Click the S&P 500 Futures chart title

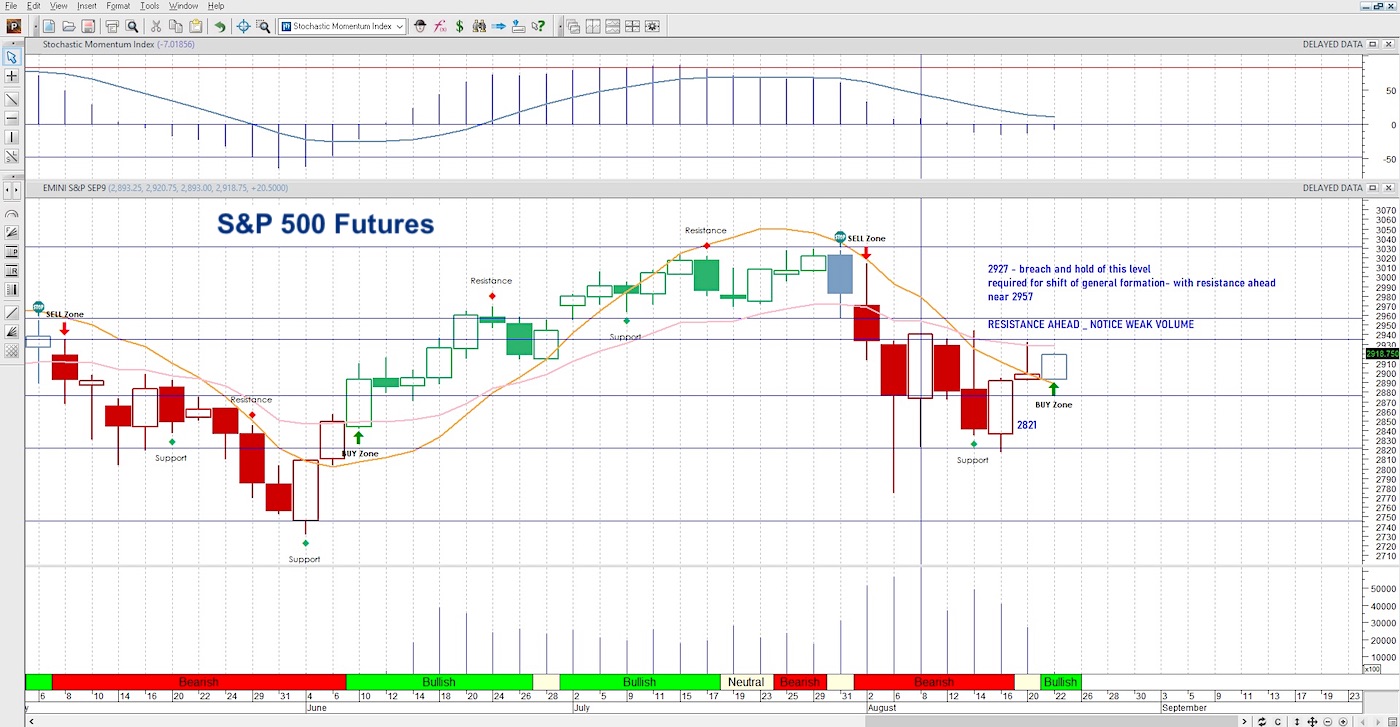tap(326, 224)
